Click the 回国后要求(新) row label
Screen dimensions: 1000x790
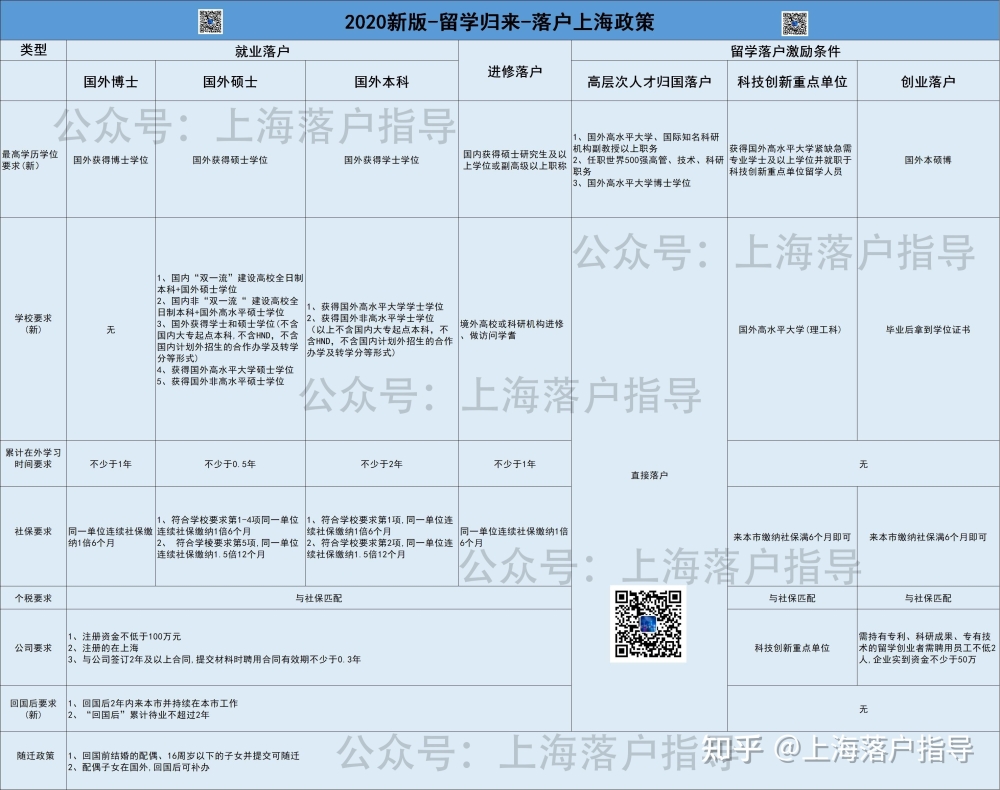[x=33, y=708]
